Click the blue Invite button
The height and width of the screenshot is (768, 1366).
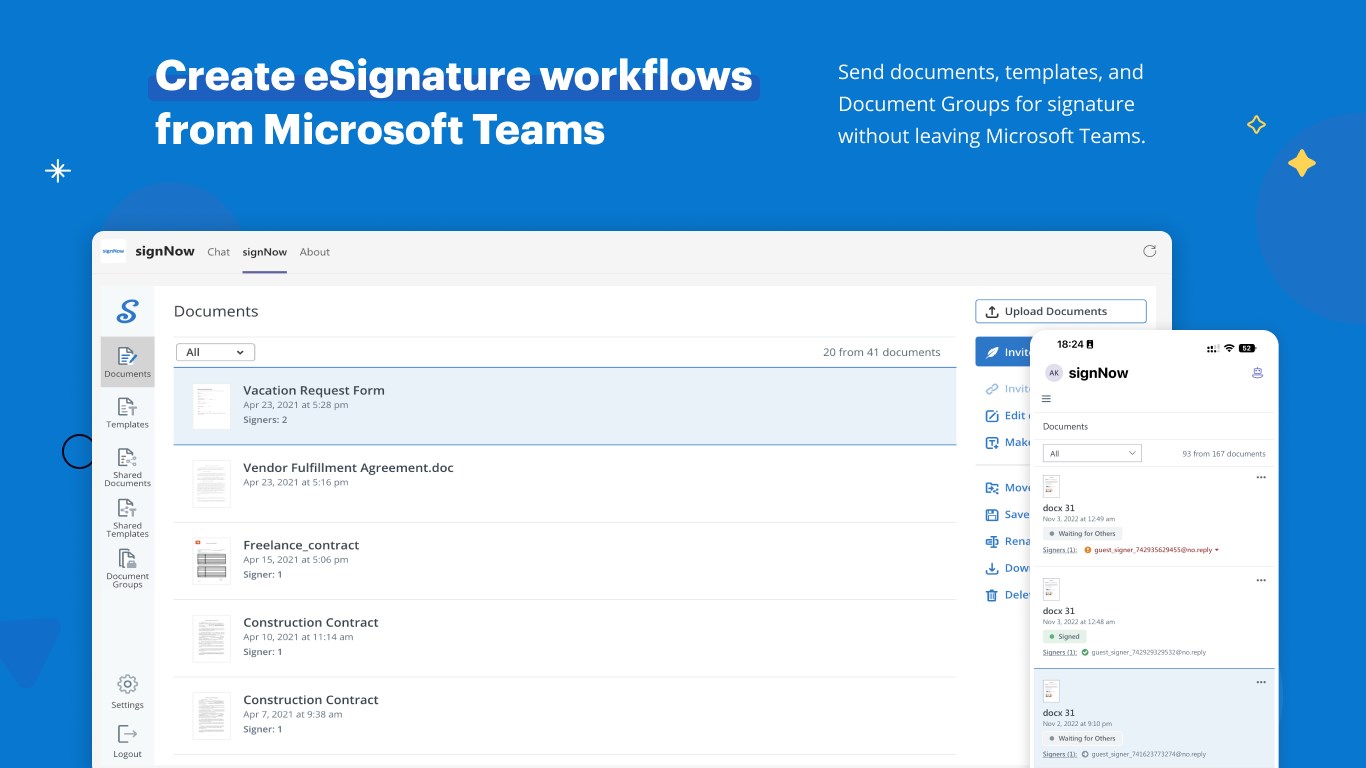tap(1003, 352)
